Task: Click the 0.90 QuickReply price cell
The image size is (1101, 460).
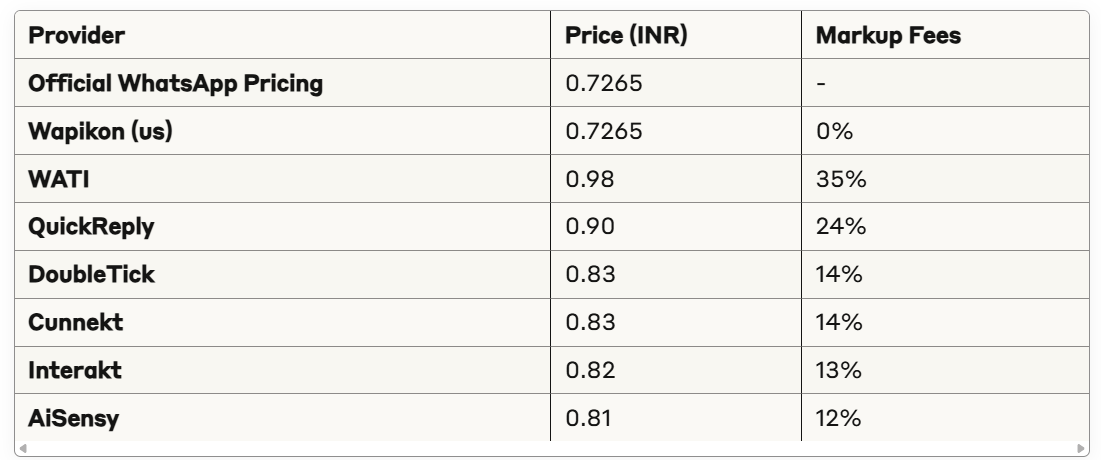Action: coord(675,226)
